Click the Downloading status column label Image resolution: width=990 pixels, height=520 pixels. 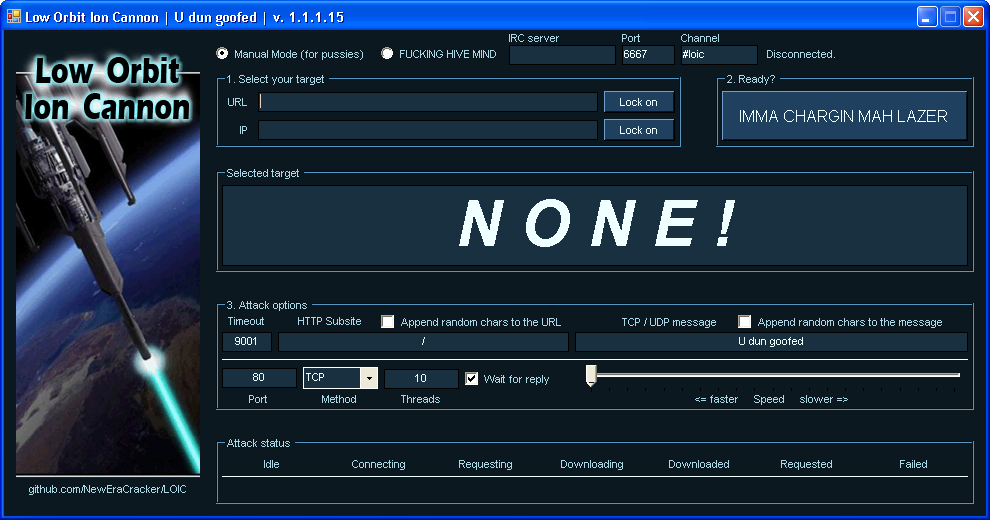[592, 464]
